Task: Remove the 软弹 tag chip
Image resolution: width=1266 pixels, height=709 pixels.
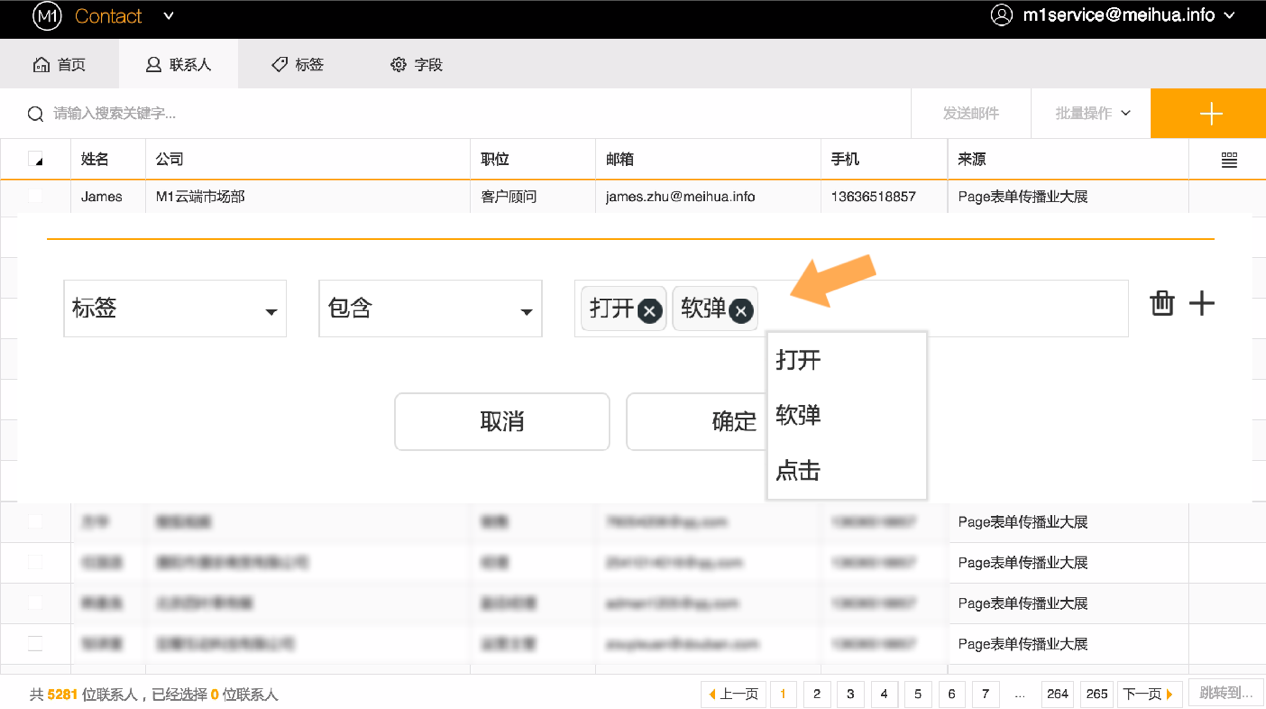Action: 740,311
